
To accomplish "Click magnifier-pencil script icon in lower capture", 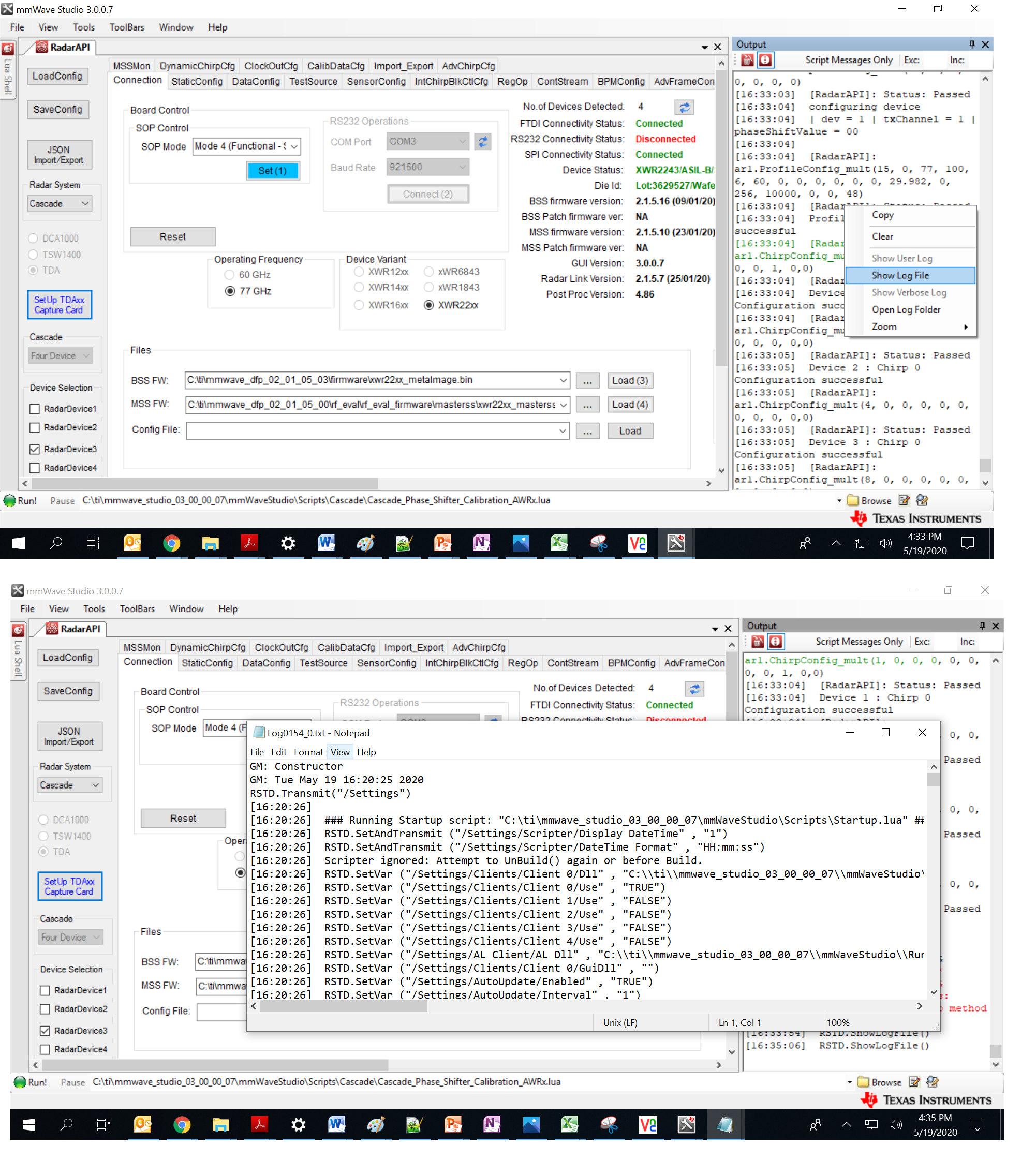I will [x=933, y=1082].
